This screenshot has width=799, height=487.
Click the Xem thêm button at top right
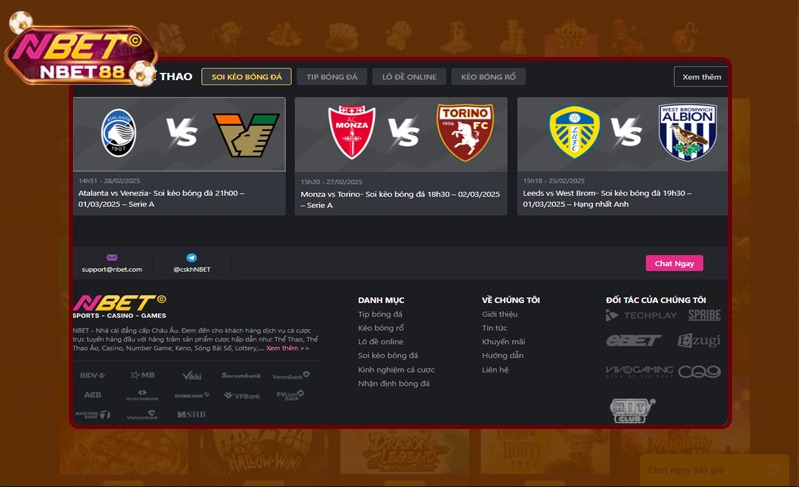pyautogui.click(x=701, y=77)
